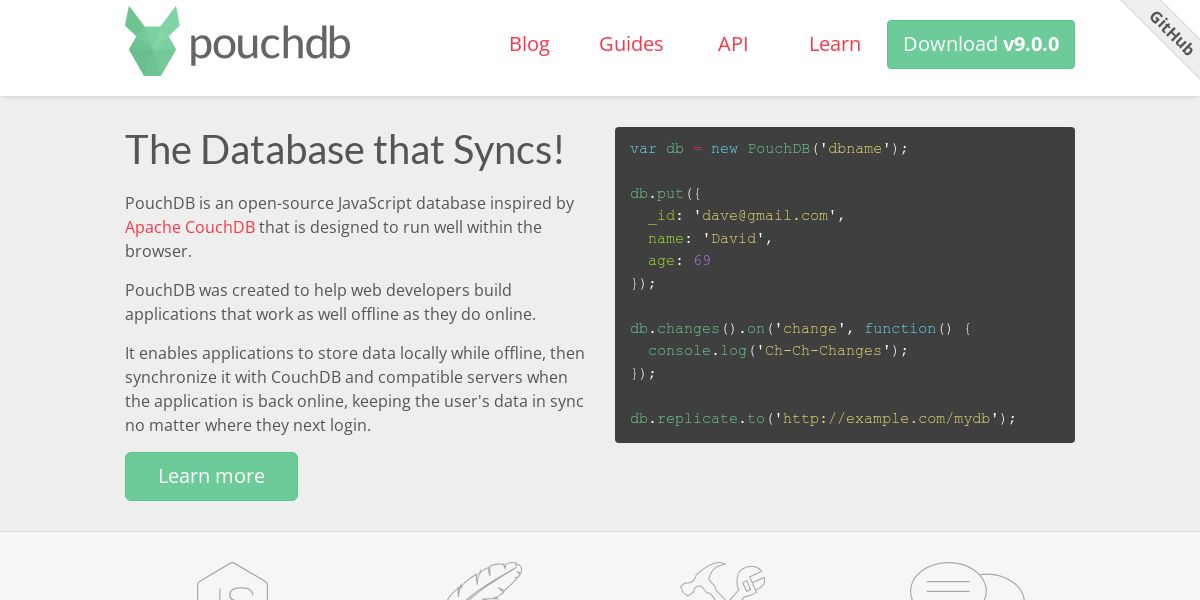This screenshot has height=600, width=1200.
Task: Click the db.replicate.to code line
Action: pyautogui.click(x=823, y=418)
